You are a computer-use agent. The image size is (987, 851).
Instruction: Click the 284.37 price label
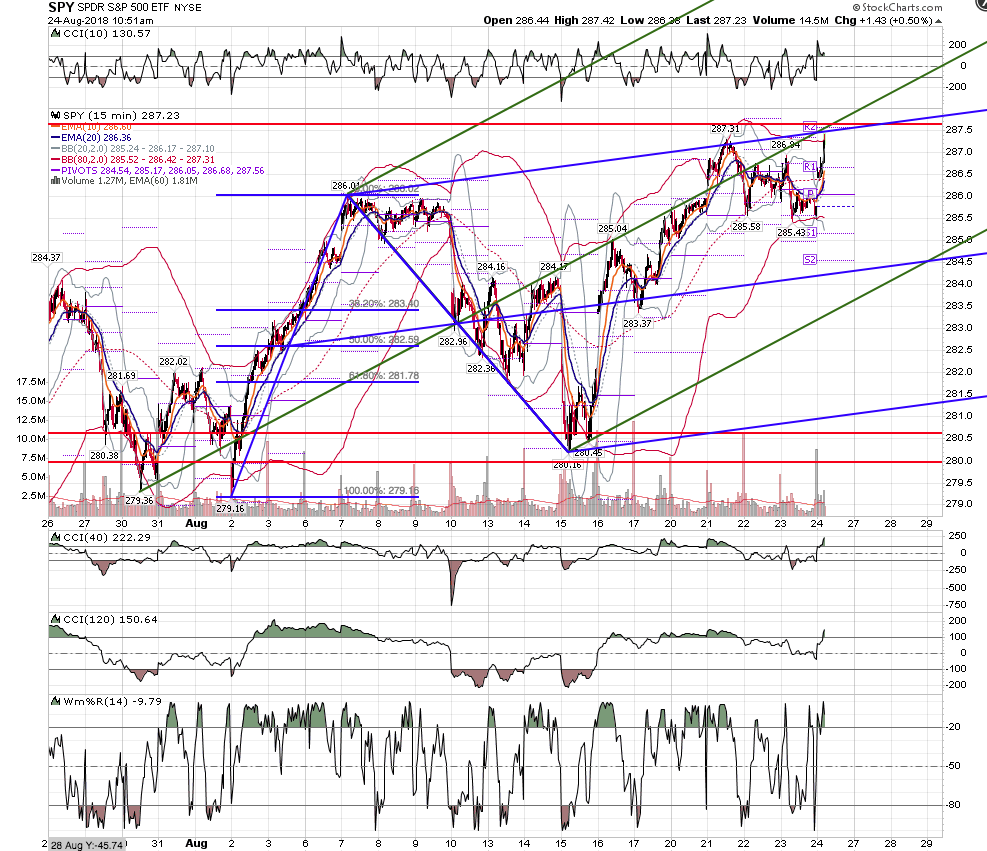(47, 257)
